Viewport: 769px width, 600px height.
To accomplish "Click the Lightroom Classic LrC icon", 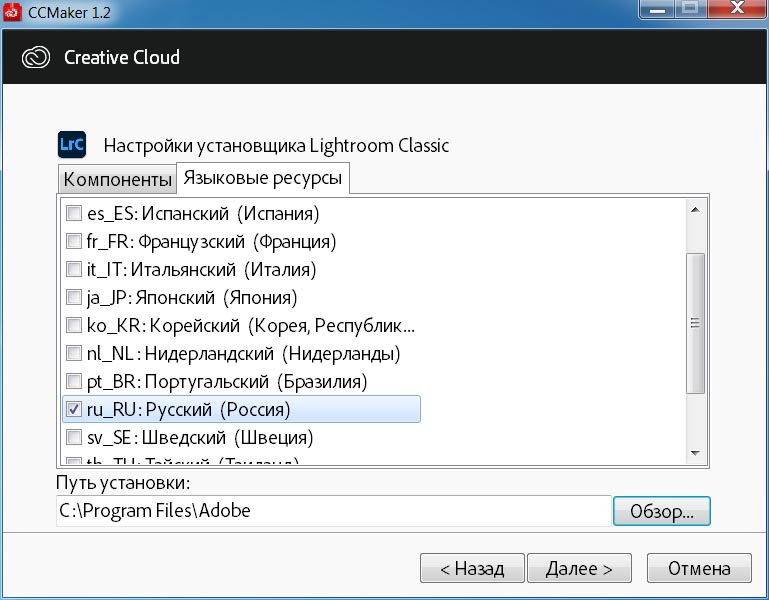I will (x=72, y=144).
